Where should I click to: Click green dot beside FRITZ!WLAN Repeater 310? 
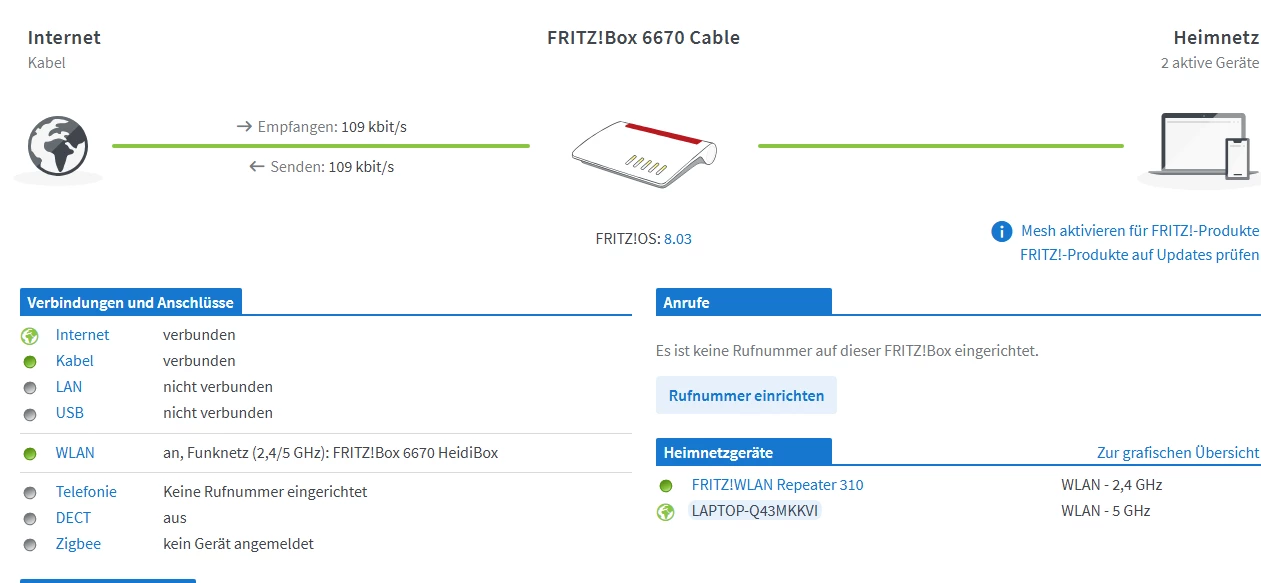click(666, 486)
